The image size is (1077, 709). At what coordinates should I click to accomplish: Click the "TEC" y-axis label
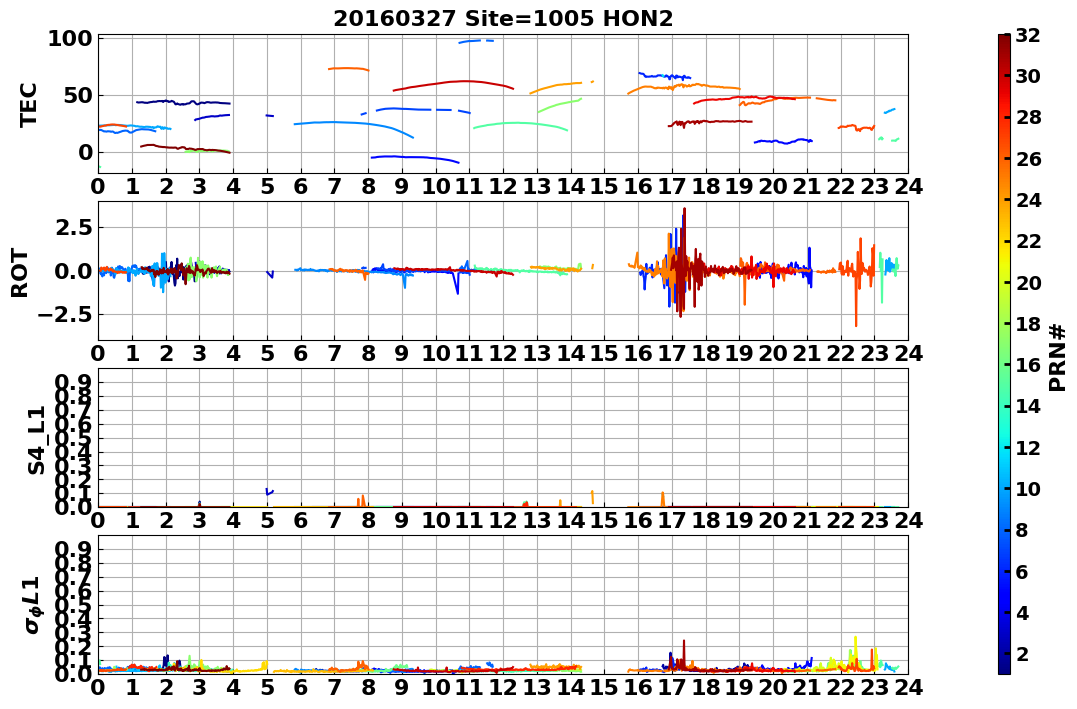click(x=27, y=105)
